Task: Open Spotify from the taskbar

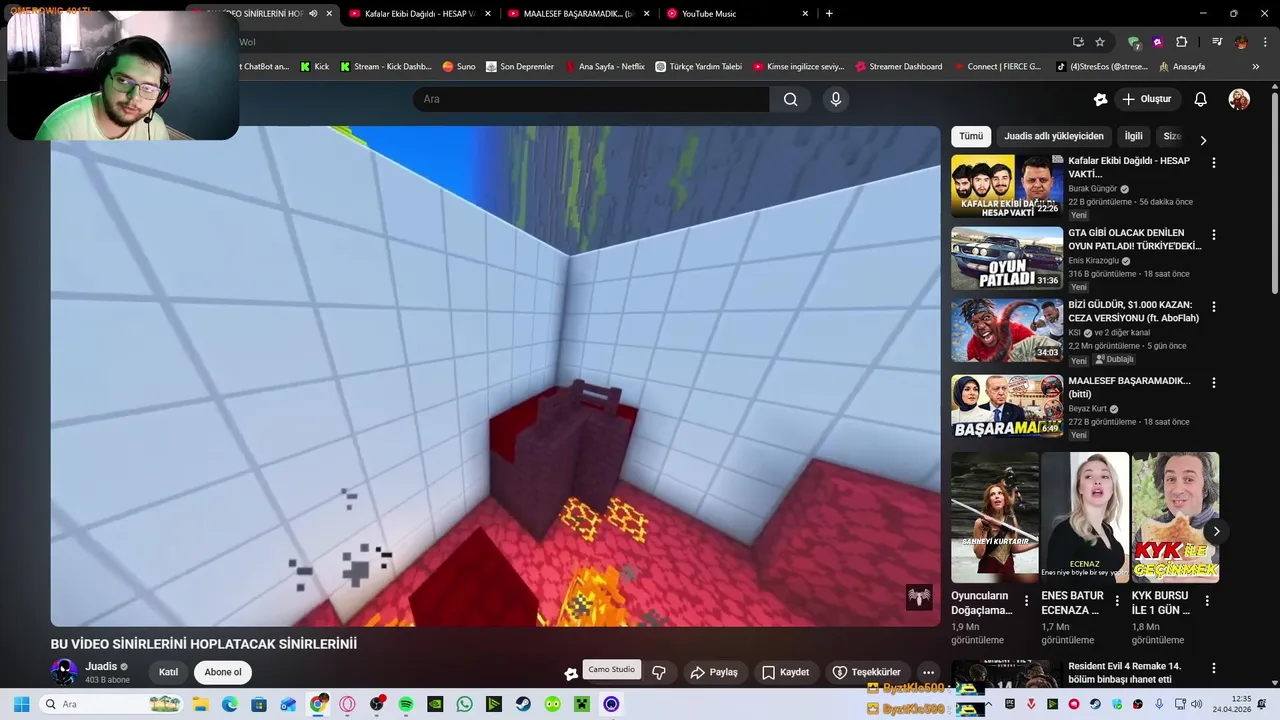Action: (406, 704)
